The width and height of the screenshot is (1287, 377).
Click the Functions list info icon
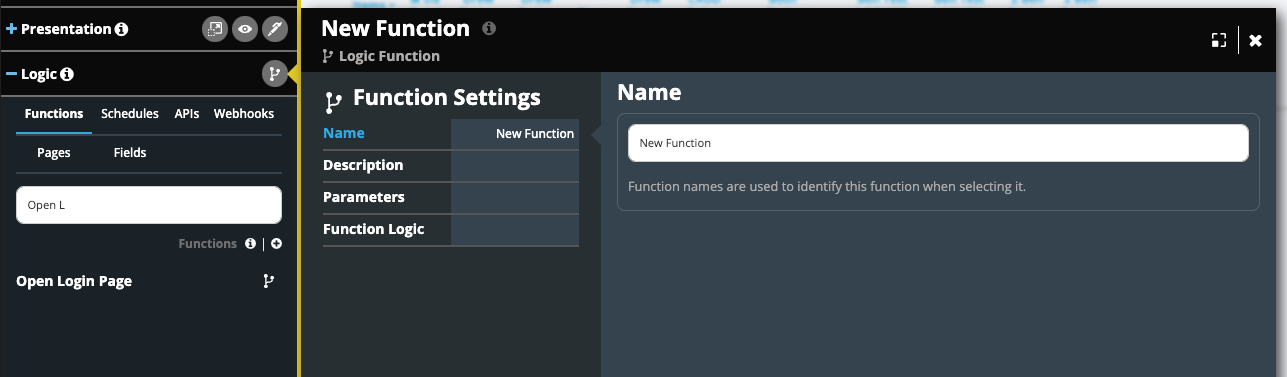[x=250, y=243]
